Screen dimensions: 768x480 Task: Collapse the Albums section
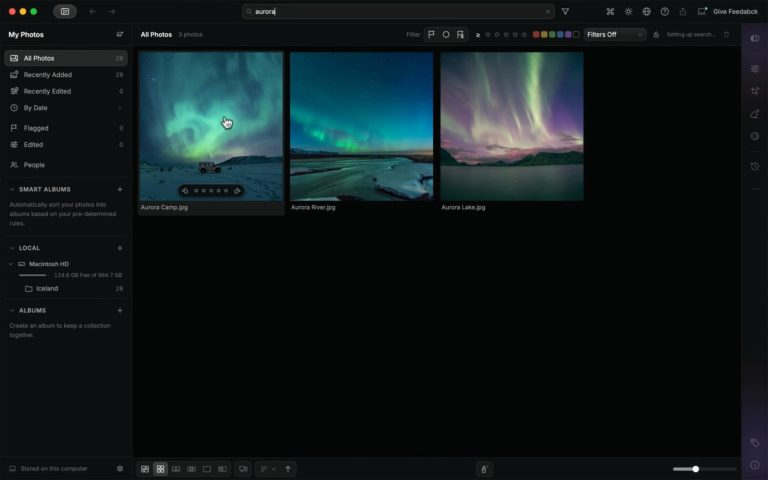point(12,311)
